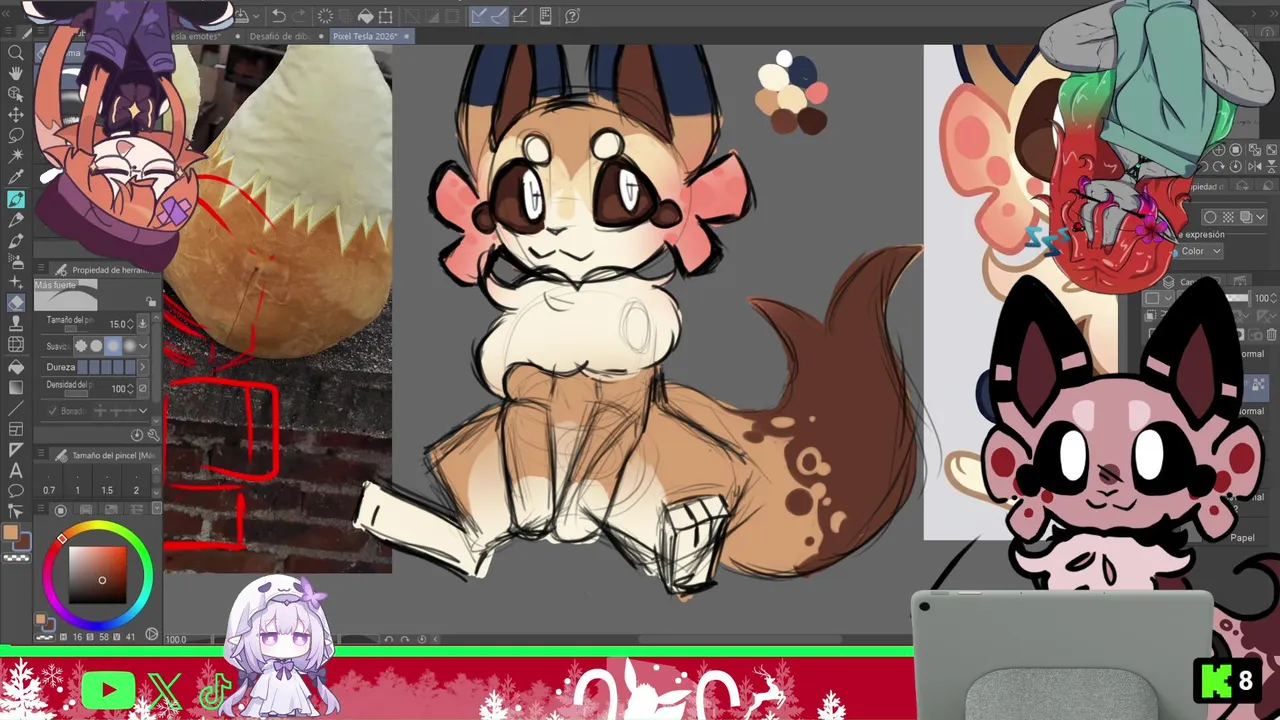Click the Fill icon in command bar
This screenshot has height=720, width=1280.
(x=366, y=16)
